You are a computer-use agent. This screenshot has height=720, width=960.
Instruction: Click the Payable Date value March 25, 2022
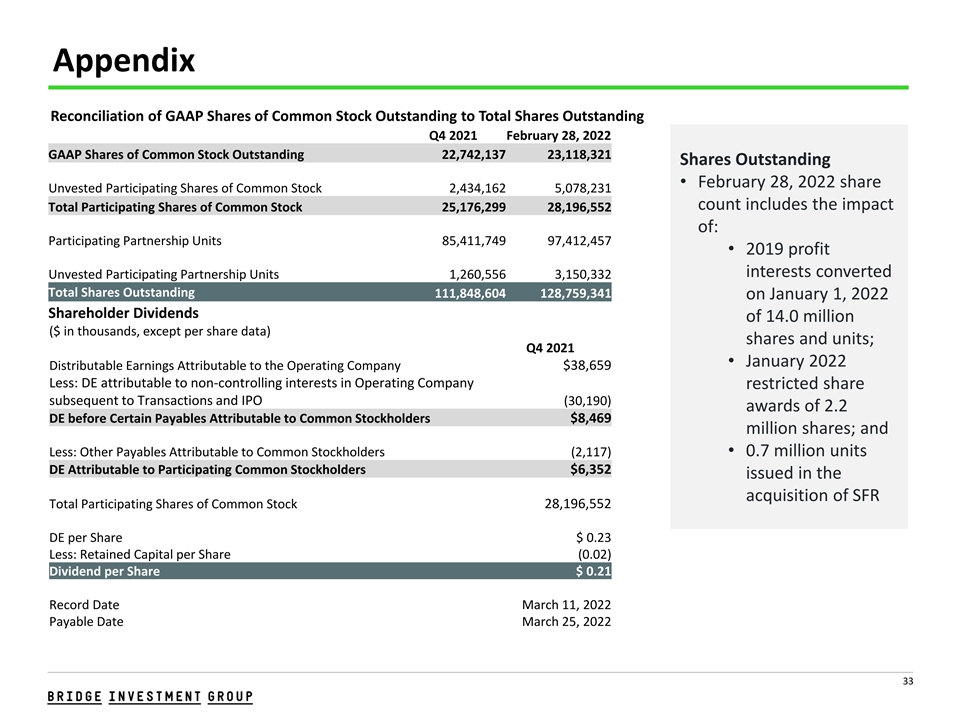click(566, 622)
